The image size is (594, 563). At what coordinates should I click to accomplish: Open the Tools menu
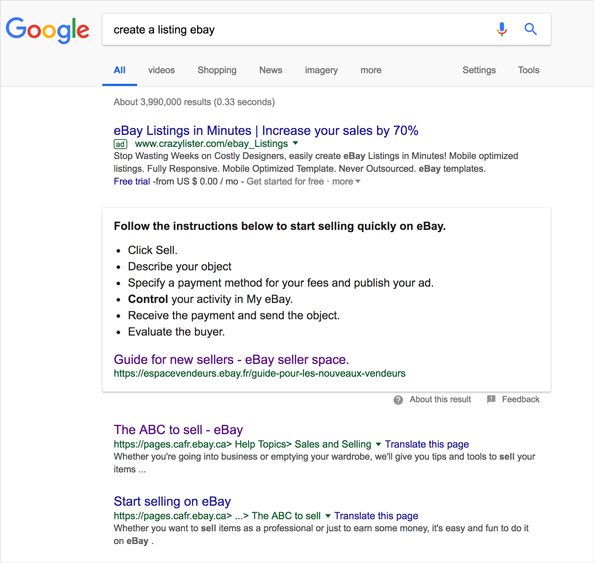528,70
